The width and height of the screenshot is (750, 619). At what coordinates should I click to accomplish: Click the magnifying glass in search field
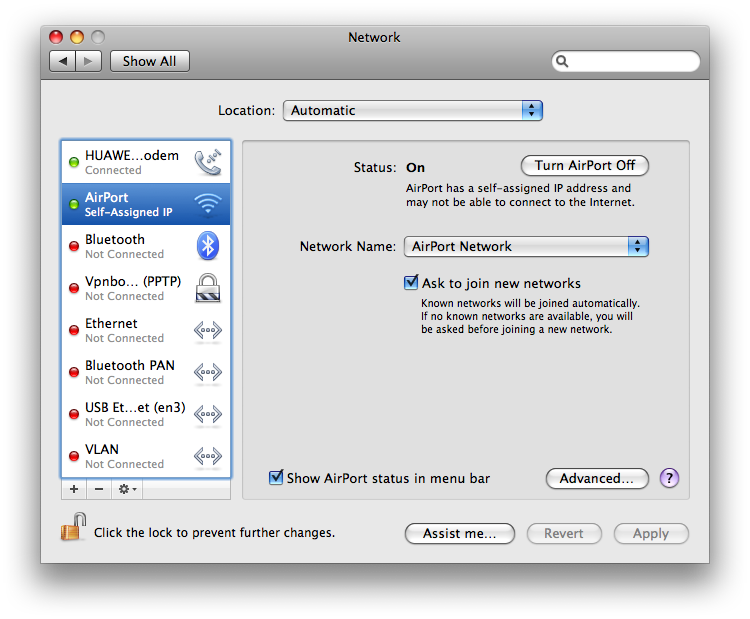562,61
